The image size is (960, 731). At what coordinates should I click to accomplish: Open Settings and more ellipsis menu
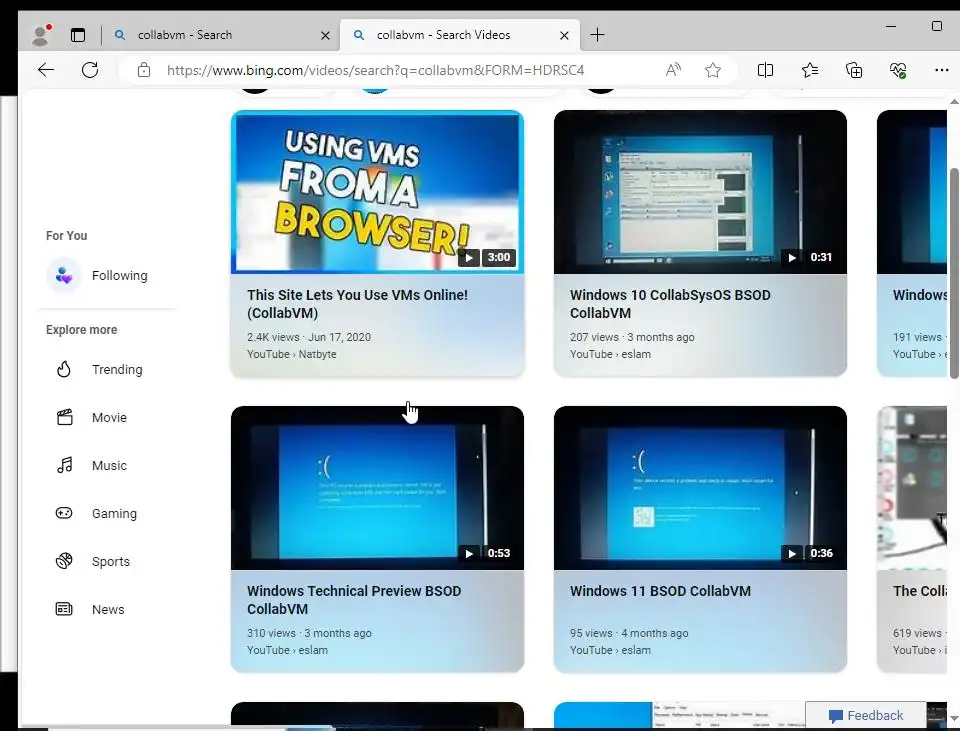tap(942, 70)
